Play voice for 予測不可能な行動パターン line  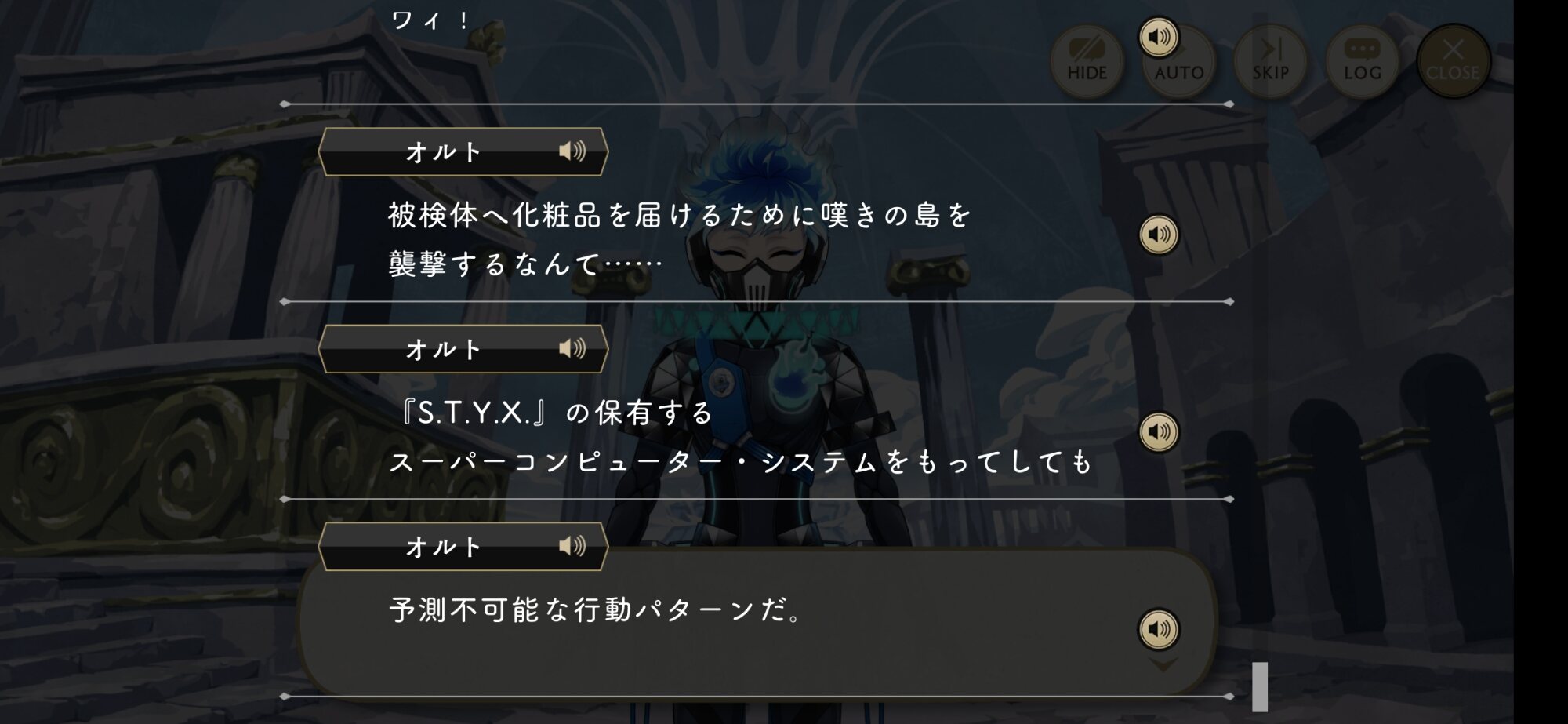[1159, 628]
